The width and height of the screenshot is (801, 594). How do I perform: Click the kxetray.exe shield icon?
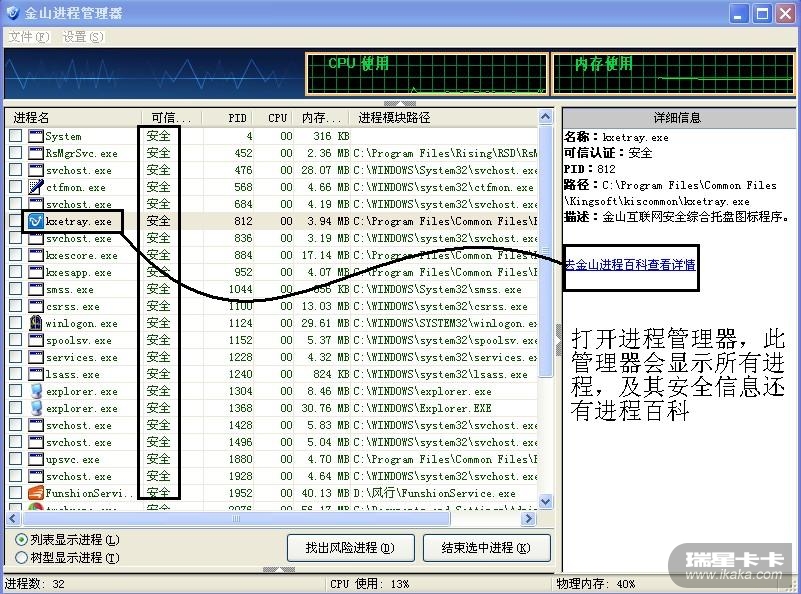coord(36,221)
